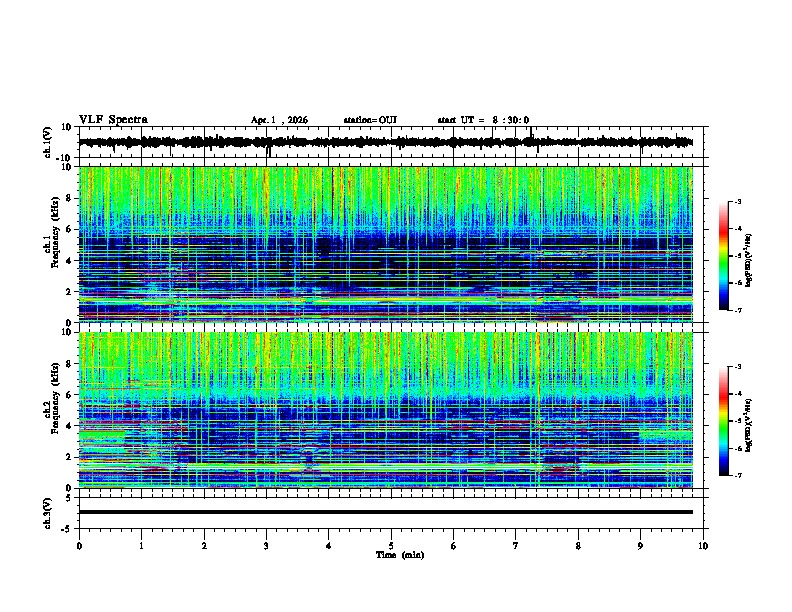The image size is (792, 612).
Task: Click the "9" tick on the Time axis
Action: (x=640, y=546)
